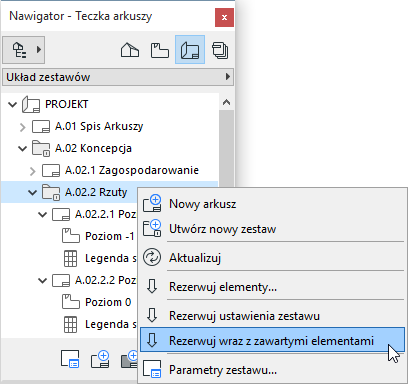Select the Layout Book icon

click(190, 50)
